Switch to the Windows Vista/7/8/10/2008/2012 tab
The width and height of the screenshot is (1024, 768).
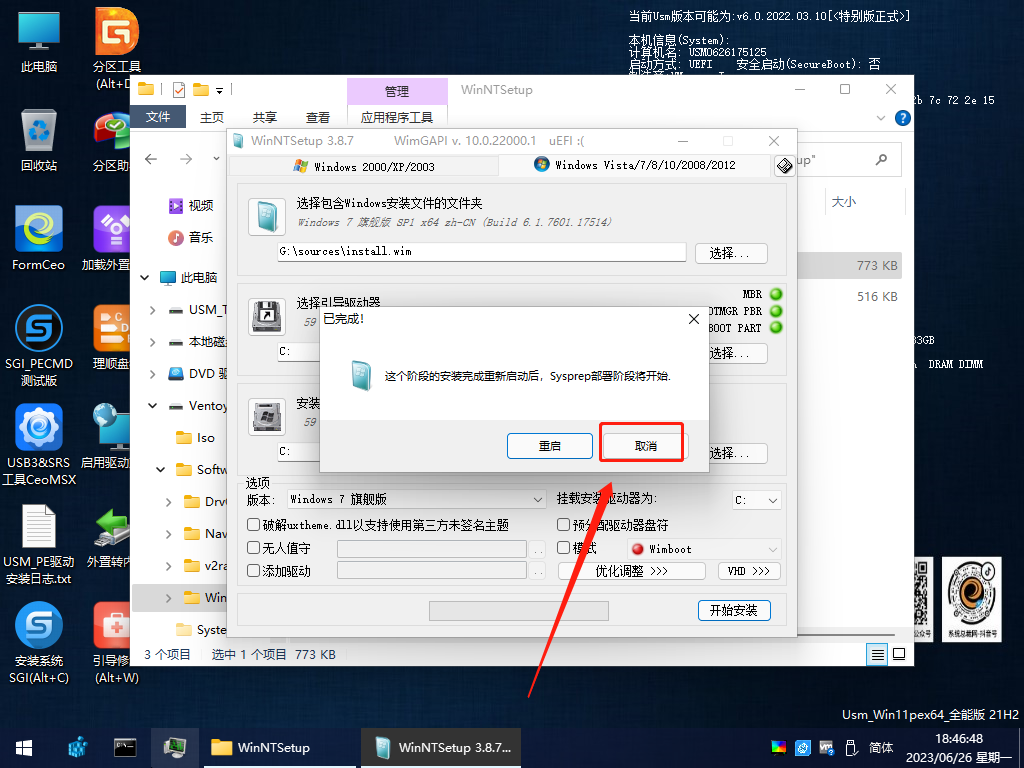[635, 165]
